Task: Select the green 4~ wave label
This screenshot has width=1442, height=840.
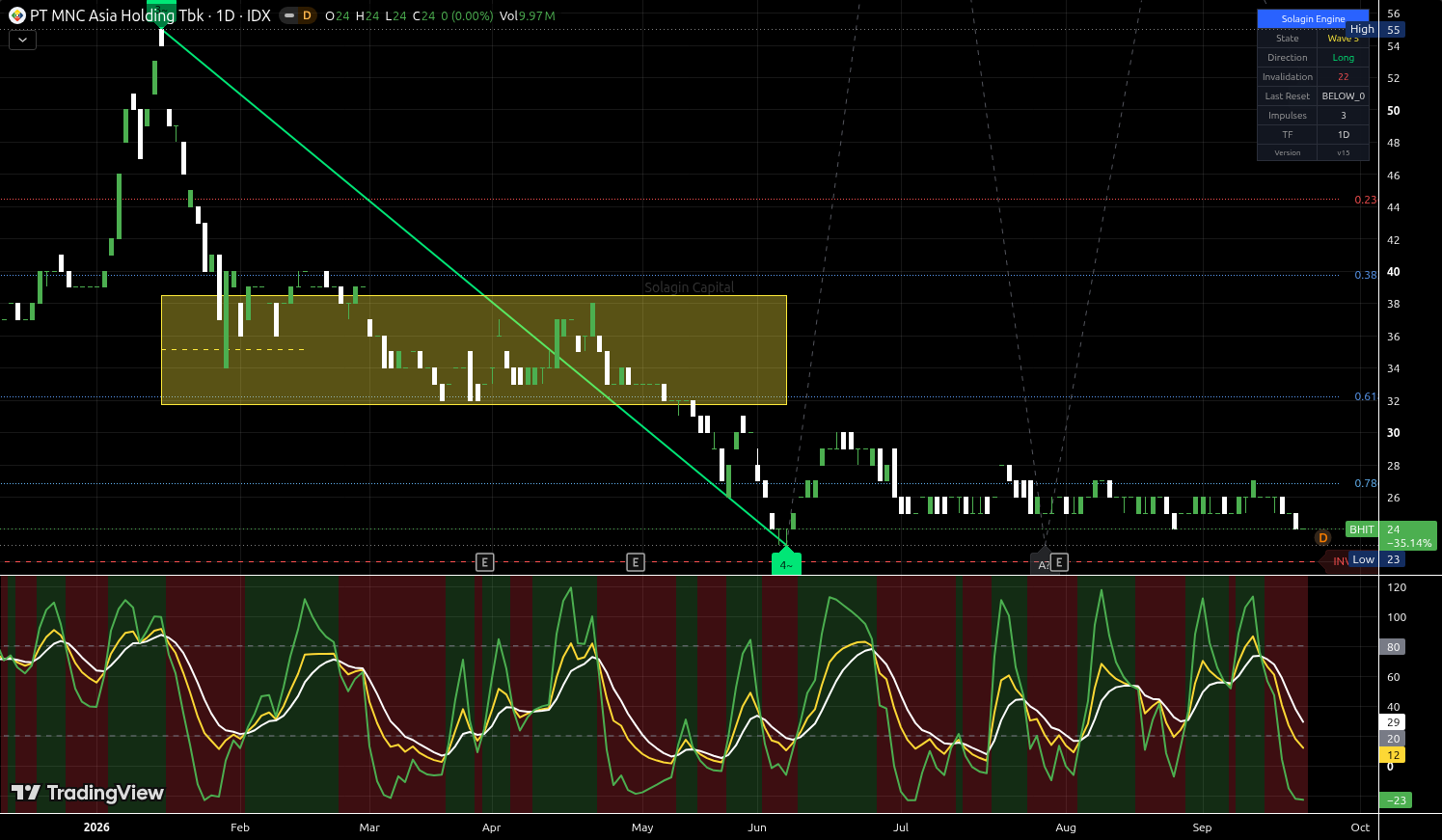Action: coord(786,563)
